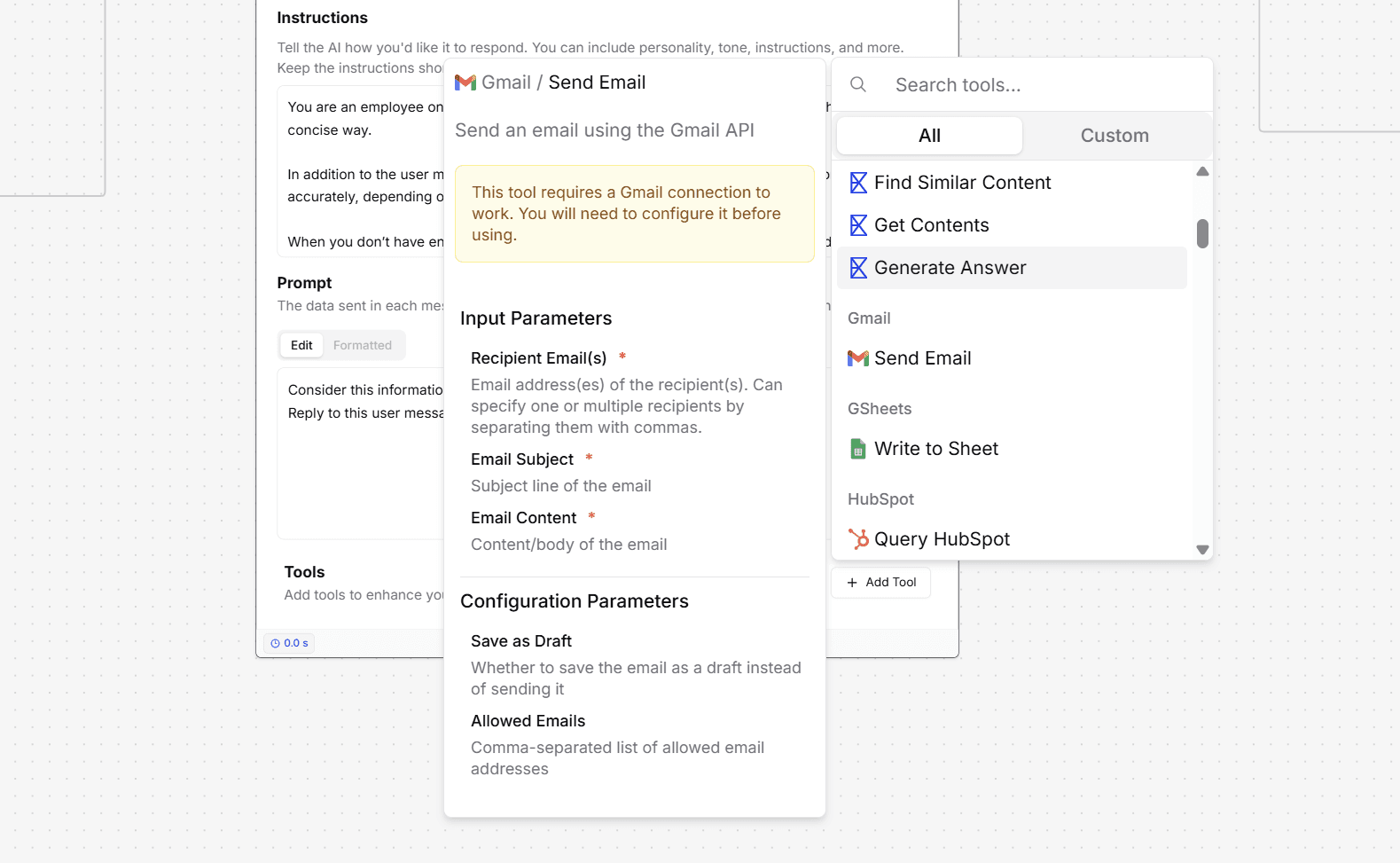Switch to the All tools tab
The image size is (1400, 863).
(929, 136)
